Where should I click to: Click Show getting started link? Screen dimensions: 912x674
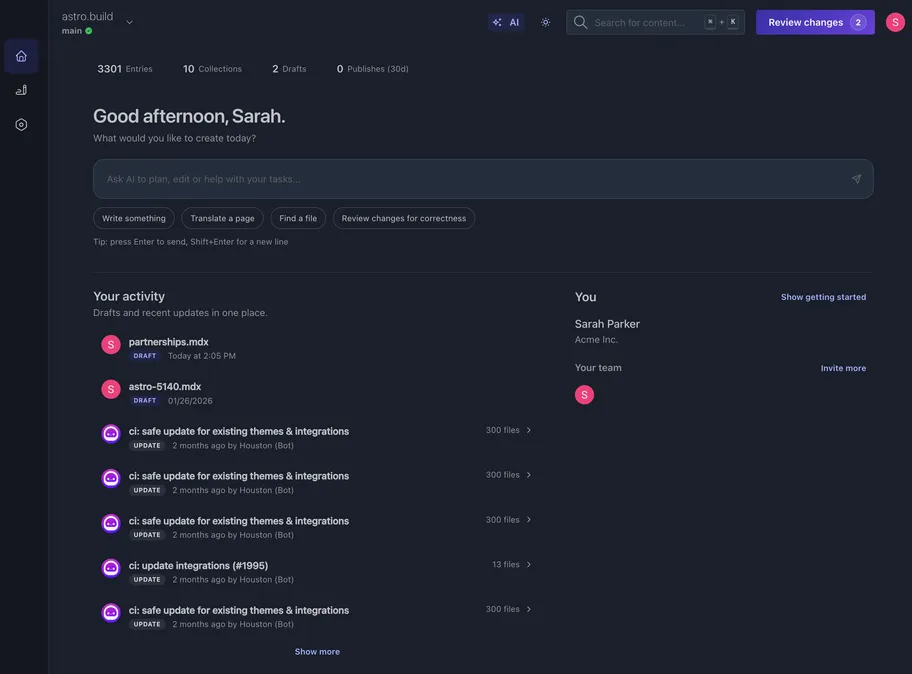(x=823, y=297)
